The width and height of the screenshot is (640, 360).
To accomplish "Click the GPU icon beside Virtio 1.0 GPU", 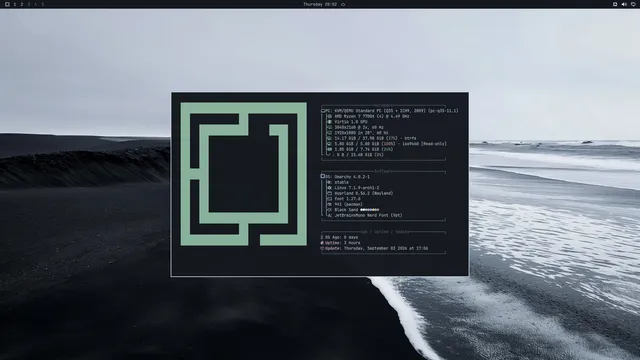I will 329,122.
